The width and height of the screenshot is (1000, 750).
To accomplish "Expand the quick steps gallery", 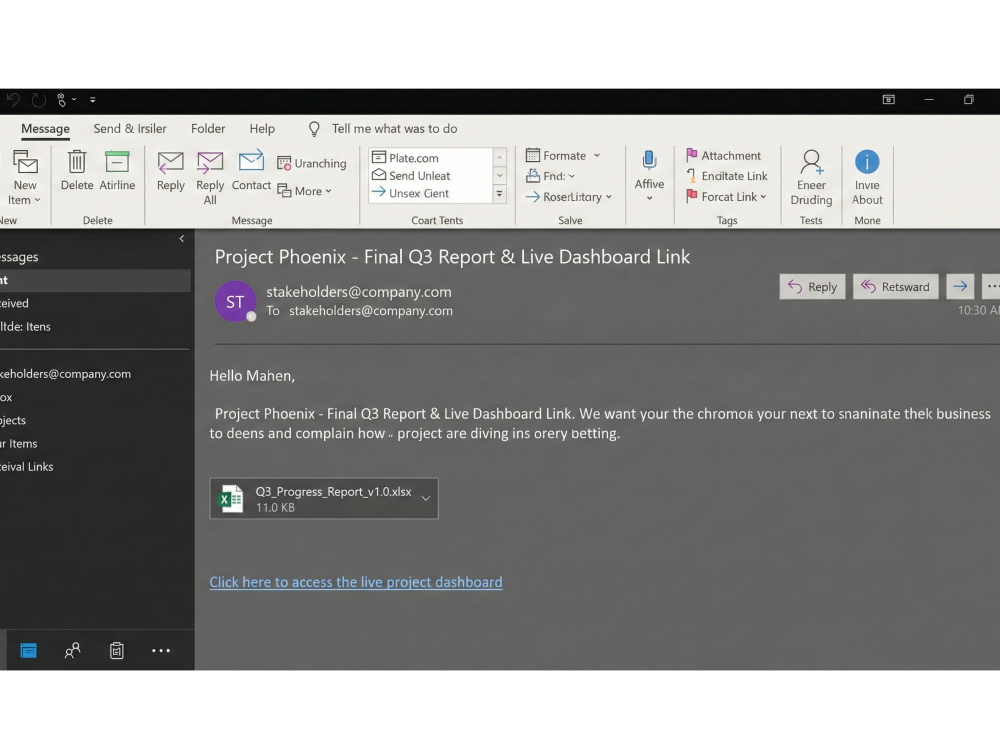I will (x=499, y=193).
